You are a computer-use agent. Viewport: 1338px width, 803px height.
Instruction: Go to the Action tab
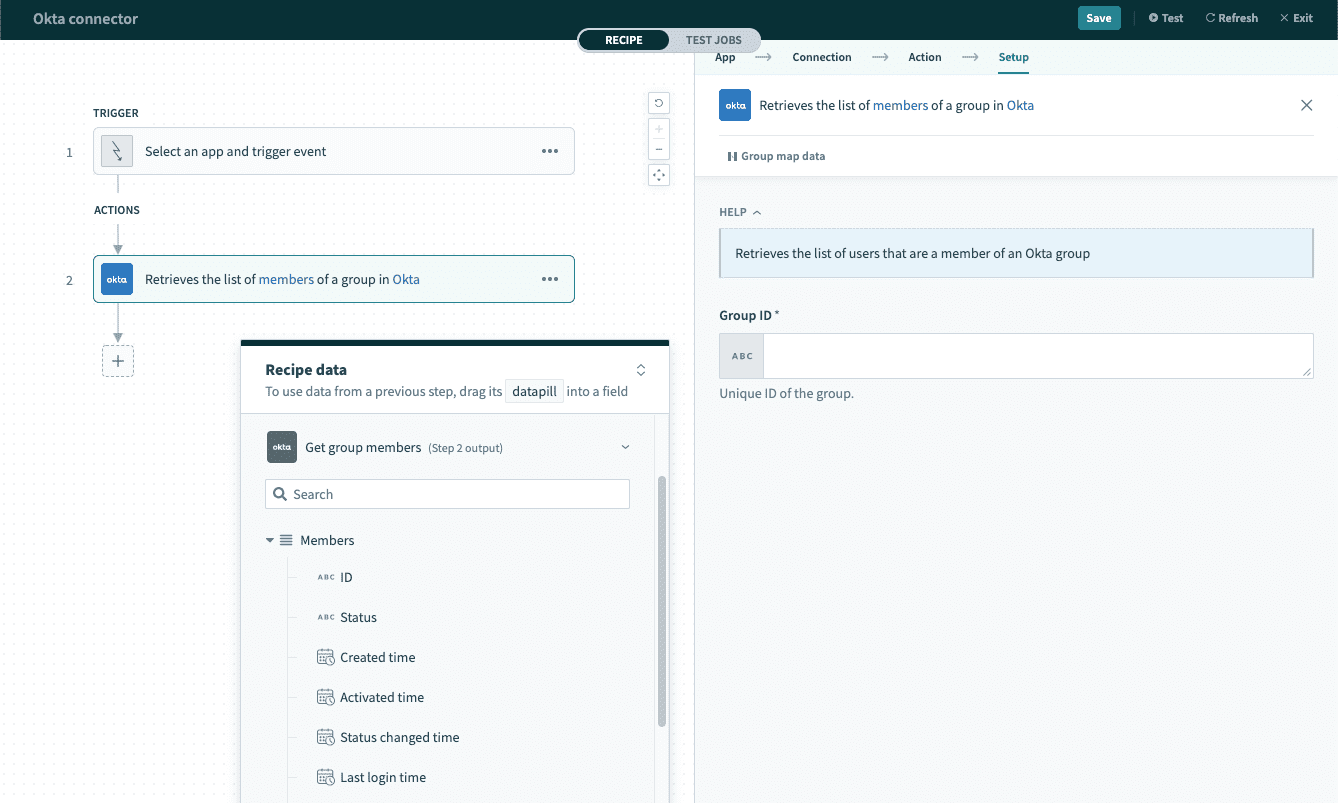click(924, 57)
